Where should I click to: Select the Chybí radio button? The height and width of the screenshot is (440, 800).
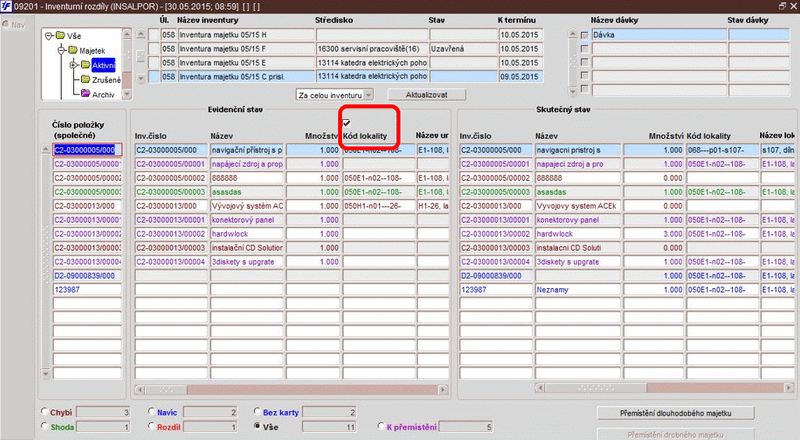point(44,411)
